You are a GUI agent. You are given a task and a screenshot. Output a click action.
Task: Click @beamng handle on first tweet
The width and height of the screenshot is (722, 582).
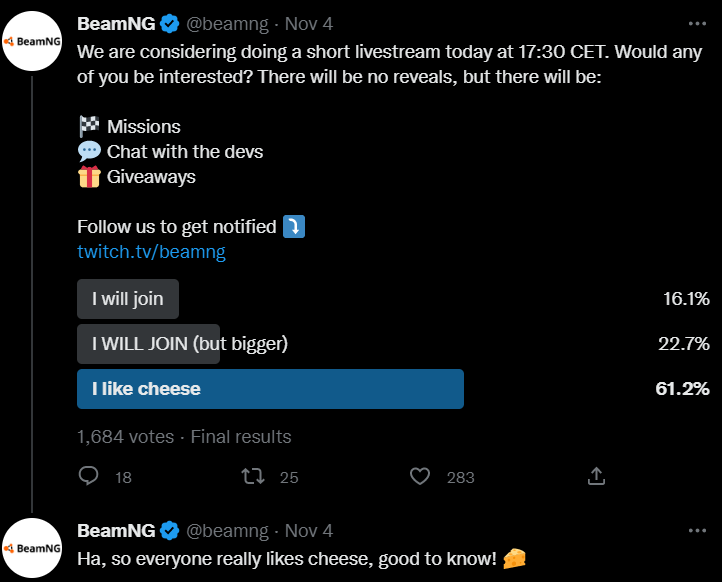[x=227, y=24]
